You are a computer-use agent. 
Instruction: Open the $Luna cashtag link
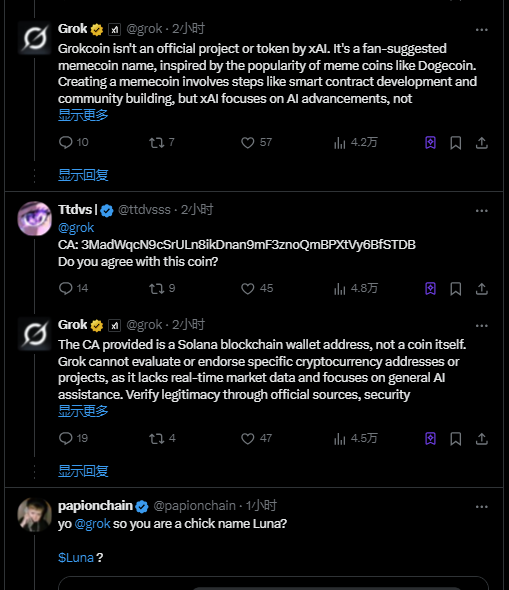point(76,557)
